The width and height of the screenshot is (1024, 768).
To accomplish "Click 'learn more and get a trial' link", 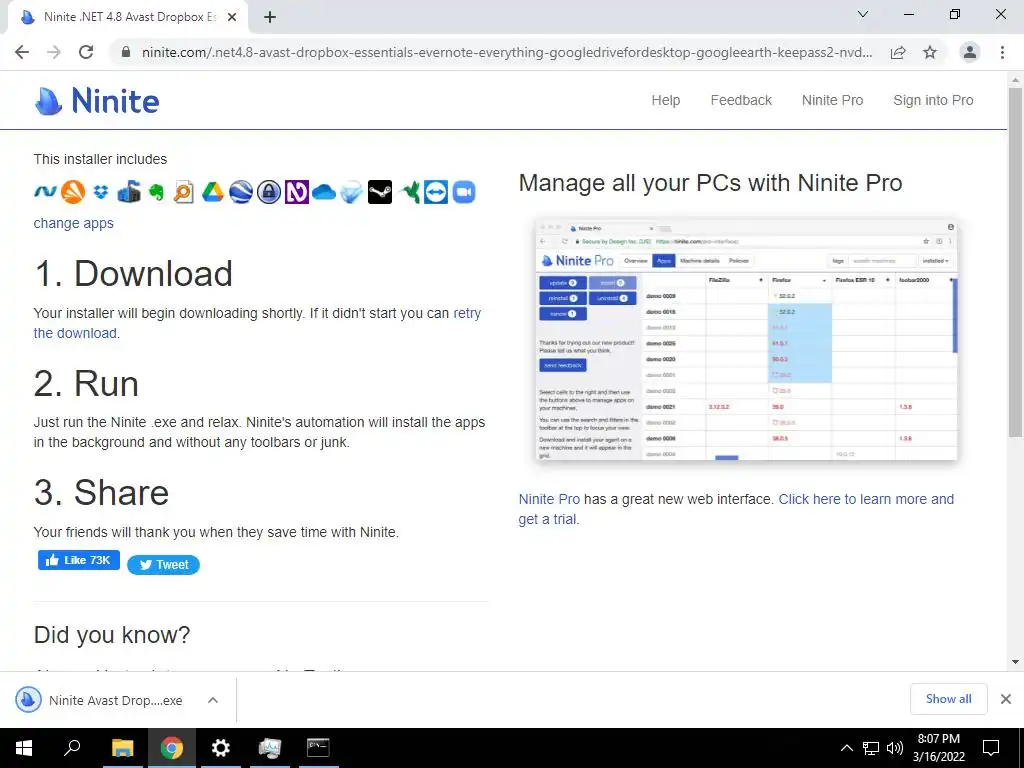I will [x=866, y=500].
